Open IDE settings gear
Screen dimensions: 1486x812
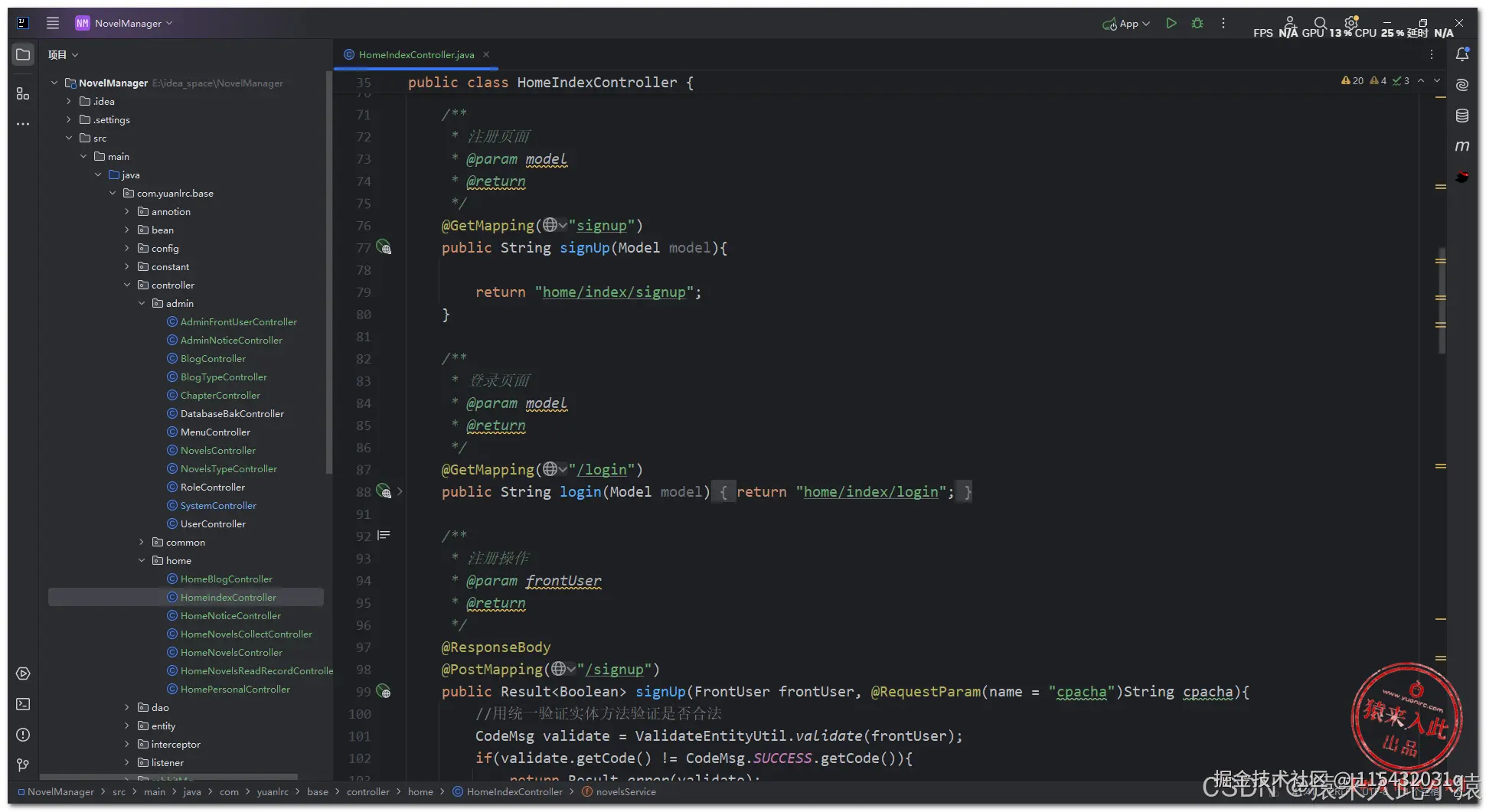point(1351,23)
